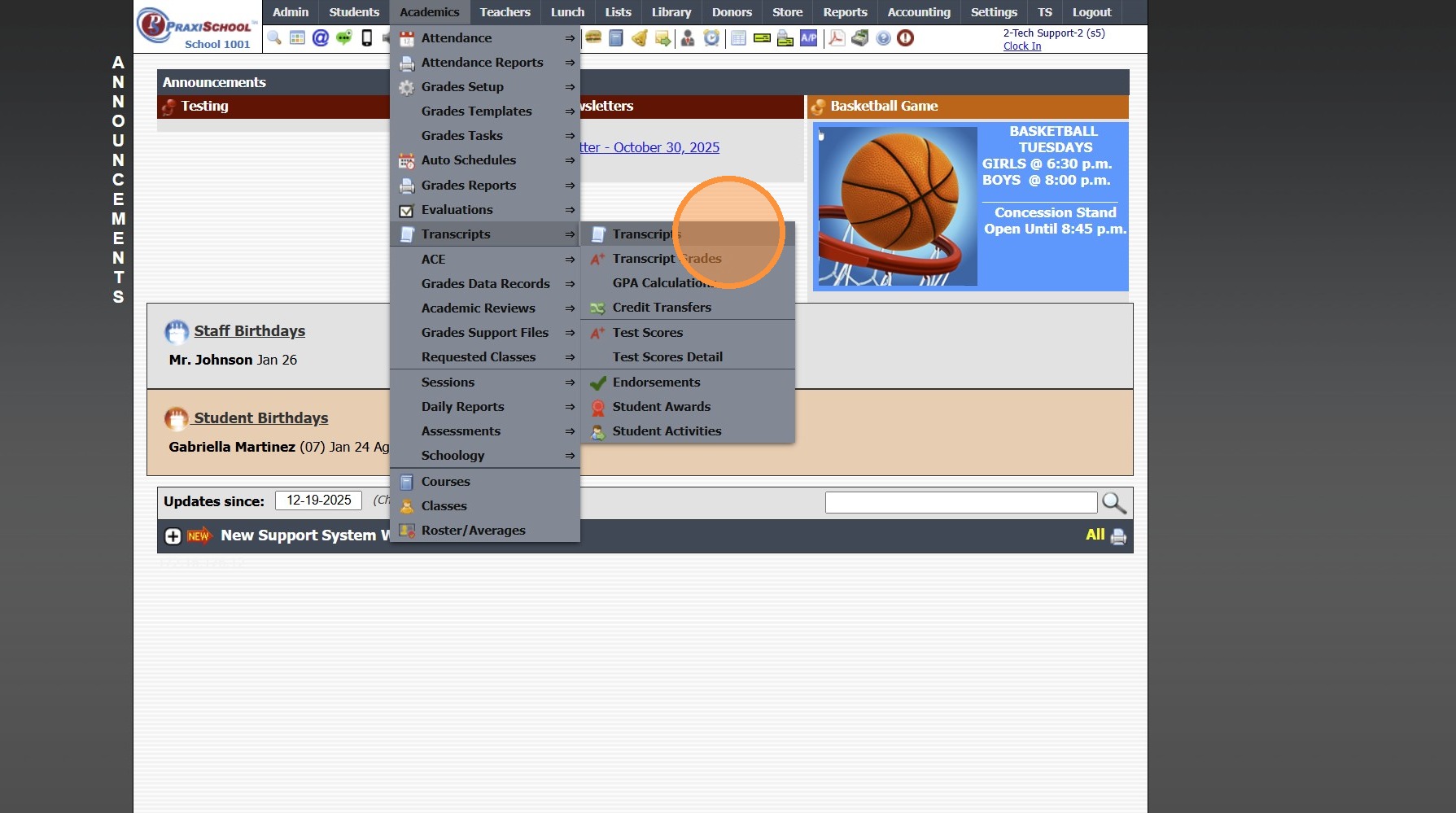Expand the Grades Data Records submenu
This screenshot has height=813, width=1456.
[x=485, y=284]
